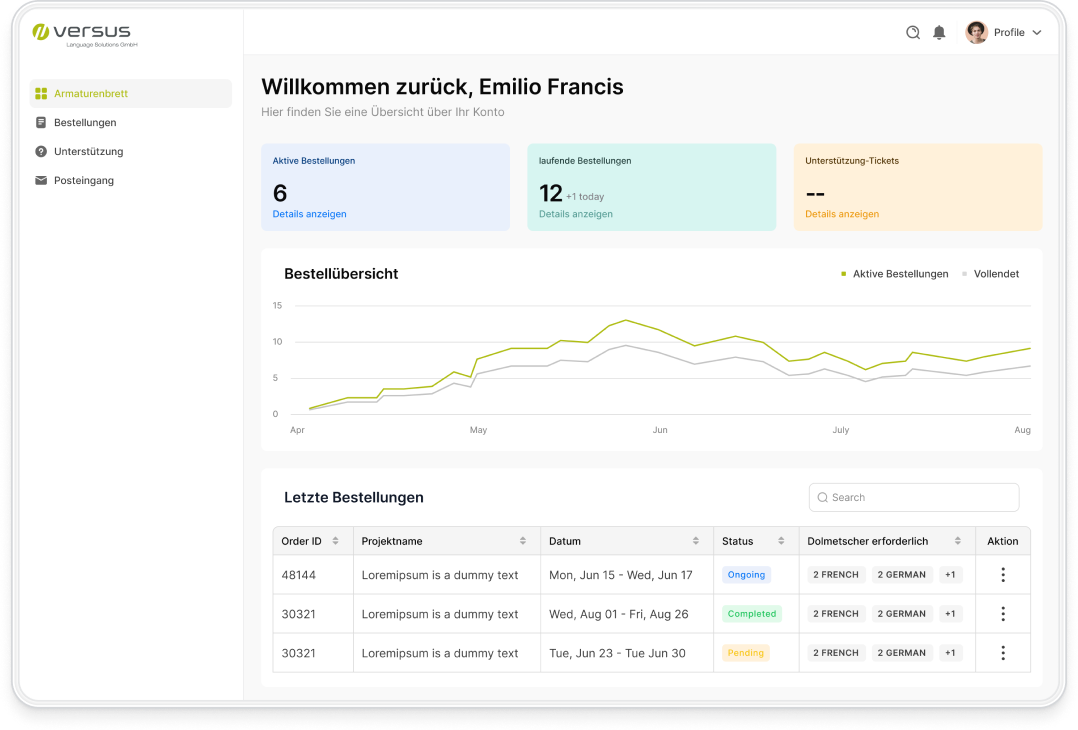The width and height of the screenshot is (1078, 730).
Task: Open action menu for order 48144
Action: [x=1002, y=575]
